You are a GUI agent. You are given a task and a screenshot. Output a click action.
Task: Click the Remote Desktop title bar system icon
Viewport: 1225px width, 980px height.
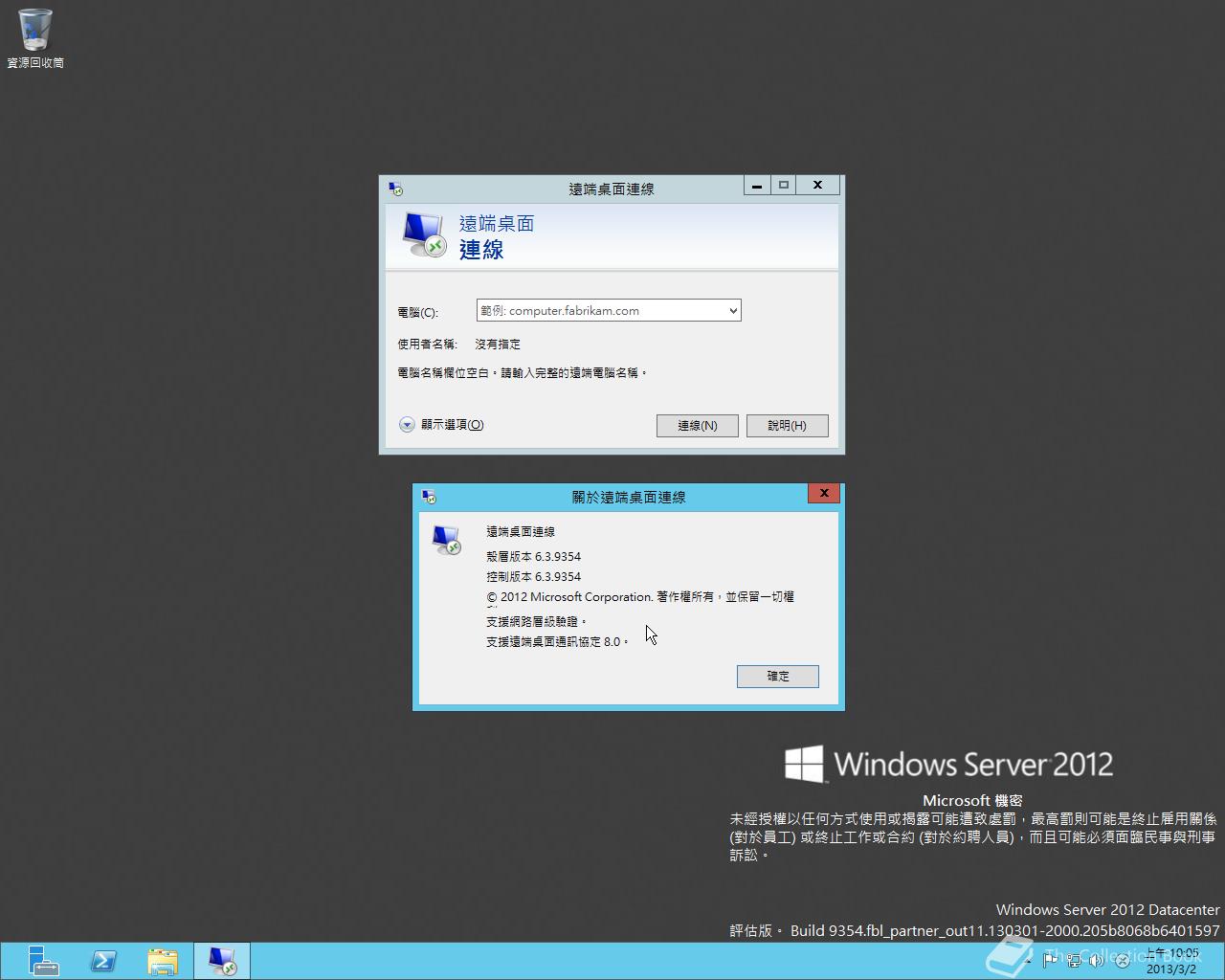395,189
